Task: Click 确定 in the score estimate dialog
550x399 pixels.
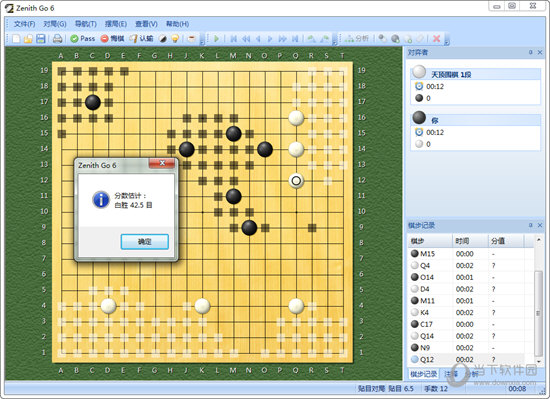Action: [x=145, y=242]
